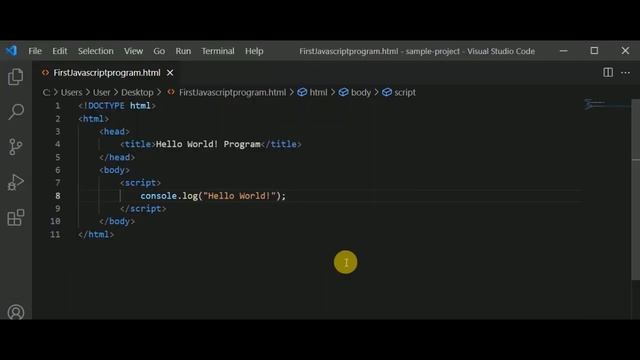
Task: Click the minimap code preview
Action: click(595, 104)
